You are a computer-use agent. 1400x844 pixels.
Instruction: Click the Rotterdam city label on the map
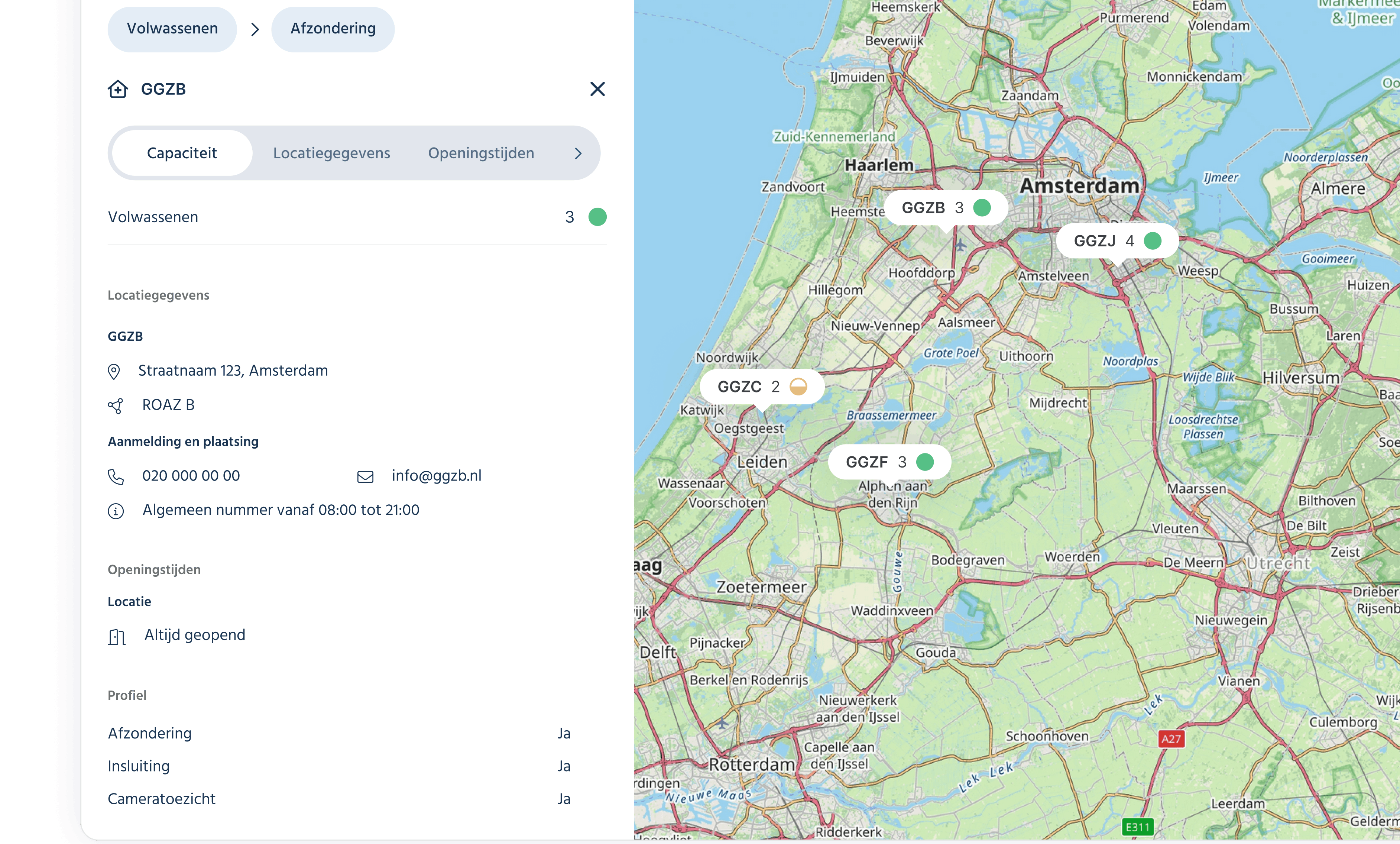click(x=752, y=764)
